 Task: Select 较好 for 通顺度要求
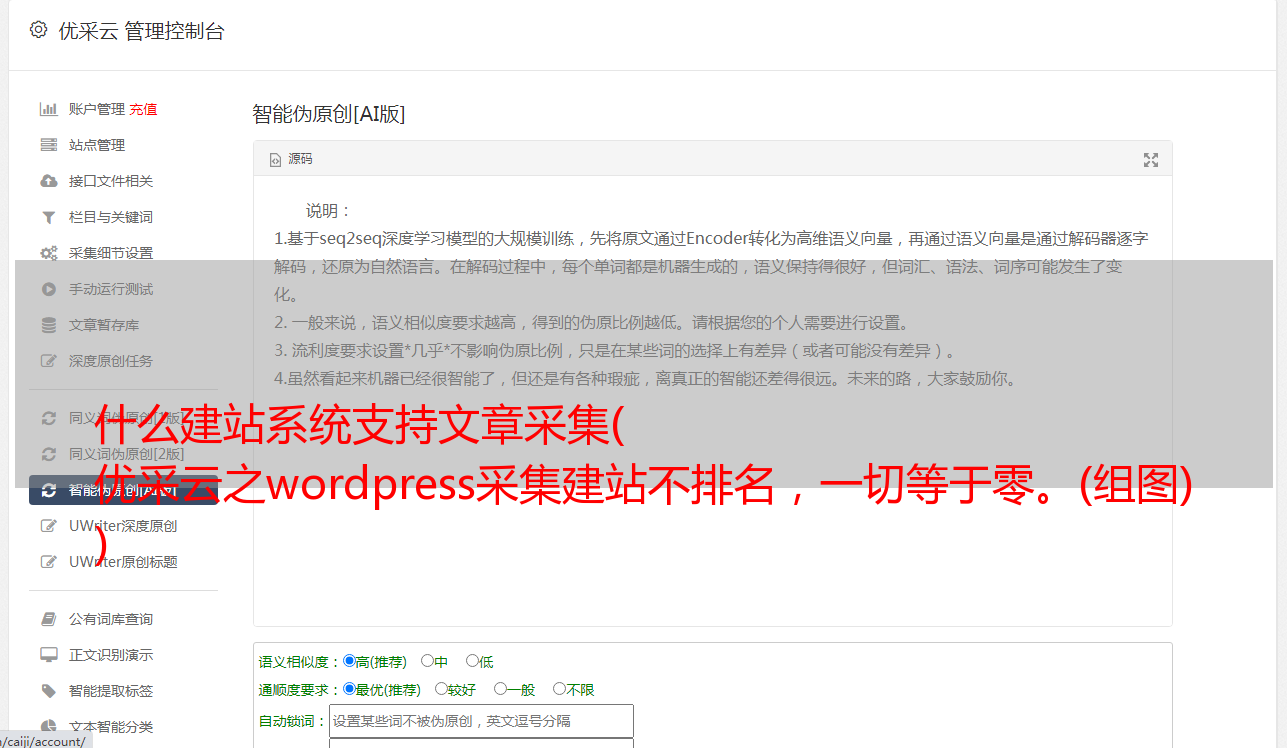click(x=441, y=689)
